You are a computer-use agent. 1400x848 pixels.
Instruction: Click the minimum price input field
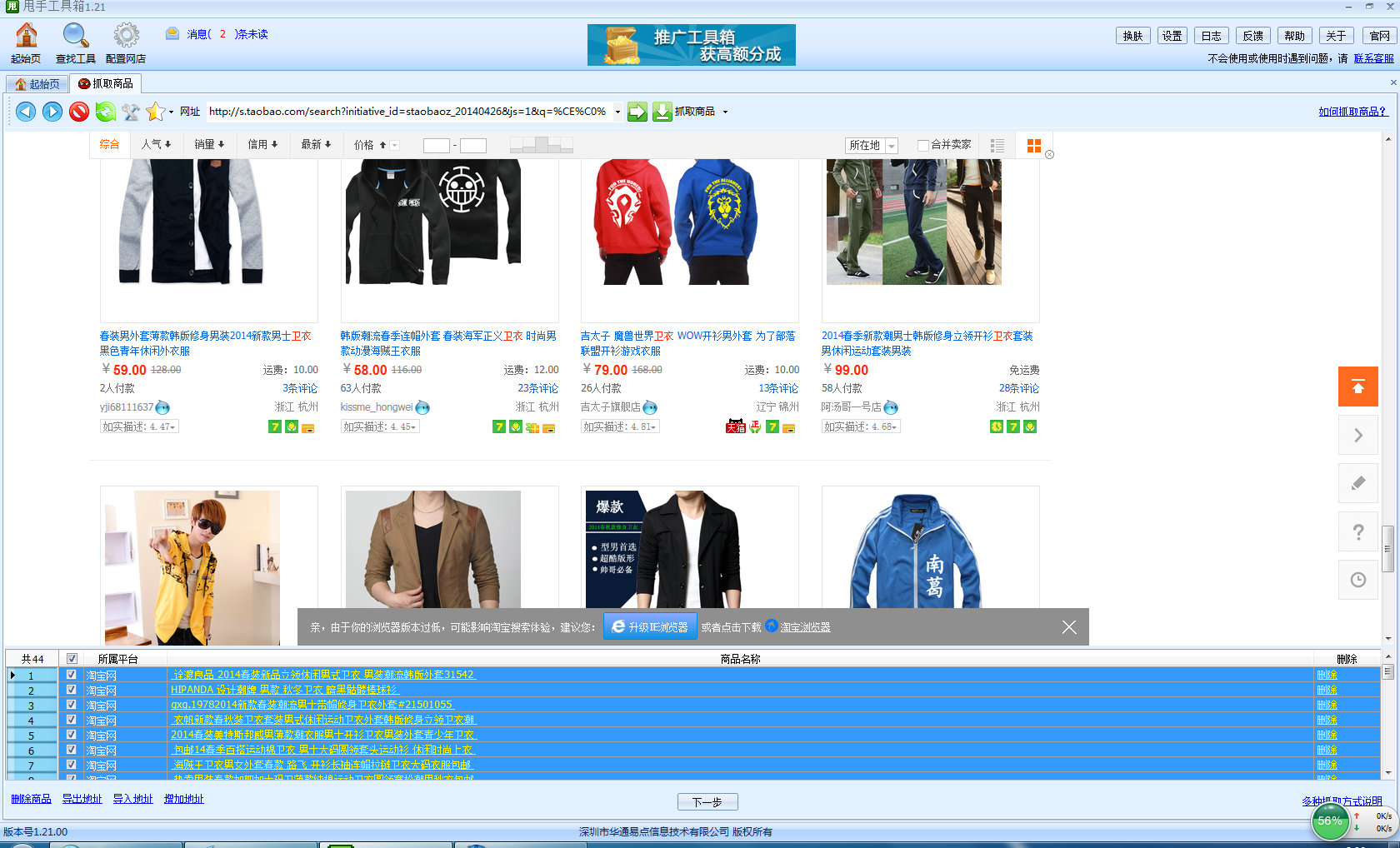437,146
